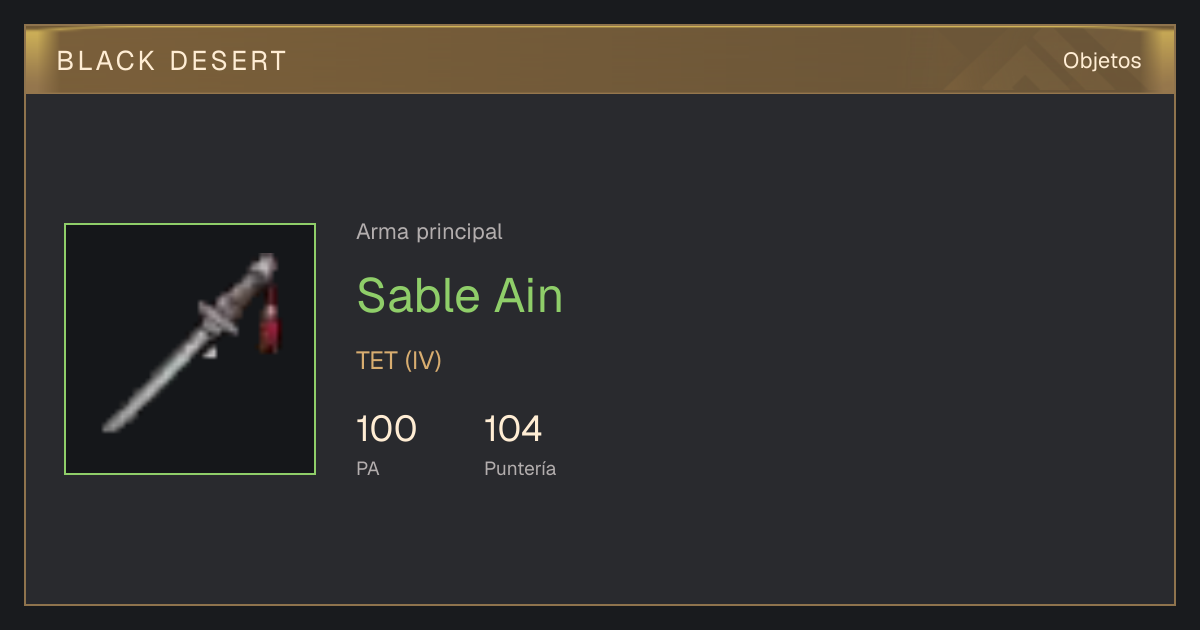Image resolution: width=1200 pixels, height=630 pixels.
Task: Click the PA stat label
Action: [x=368, y=468]
